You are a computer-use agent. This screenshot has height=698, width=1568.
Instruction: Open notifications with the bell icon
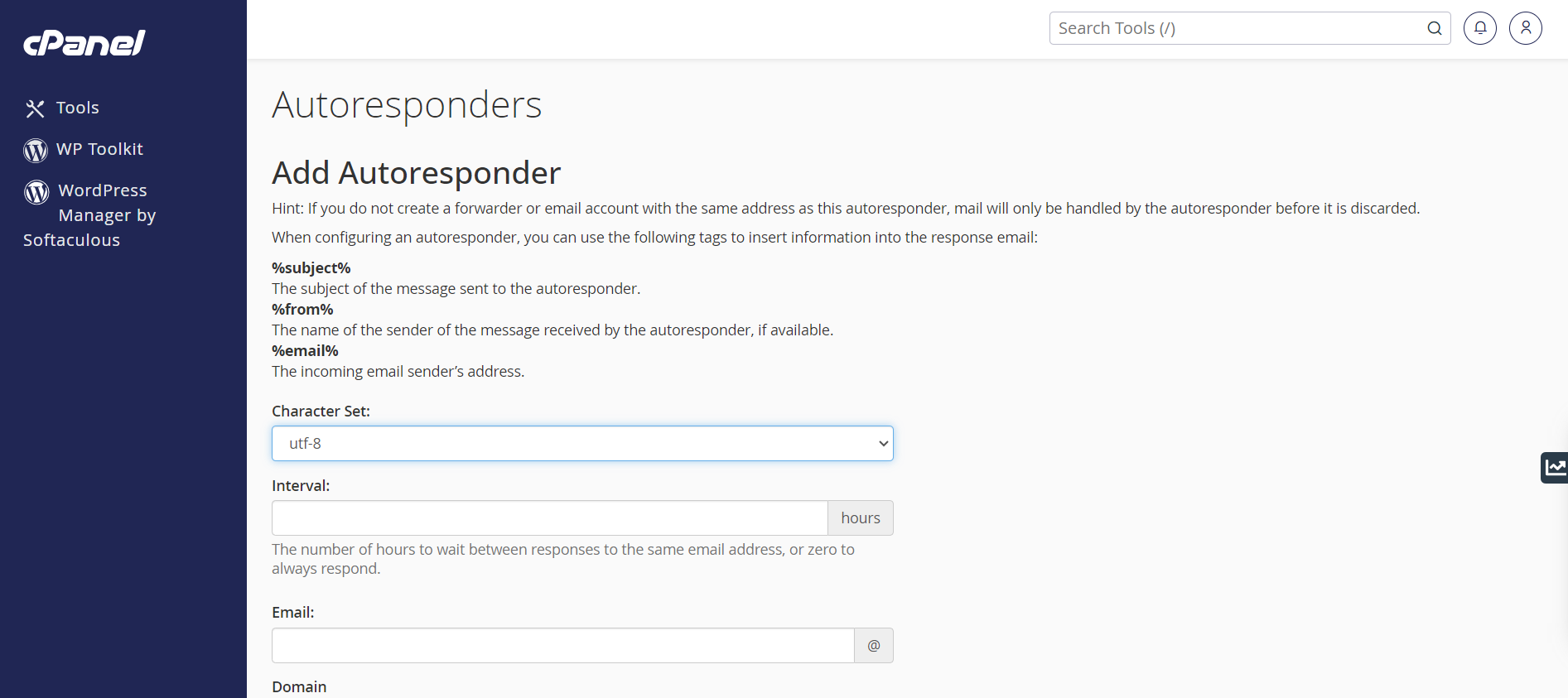tap(1479, 27)
